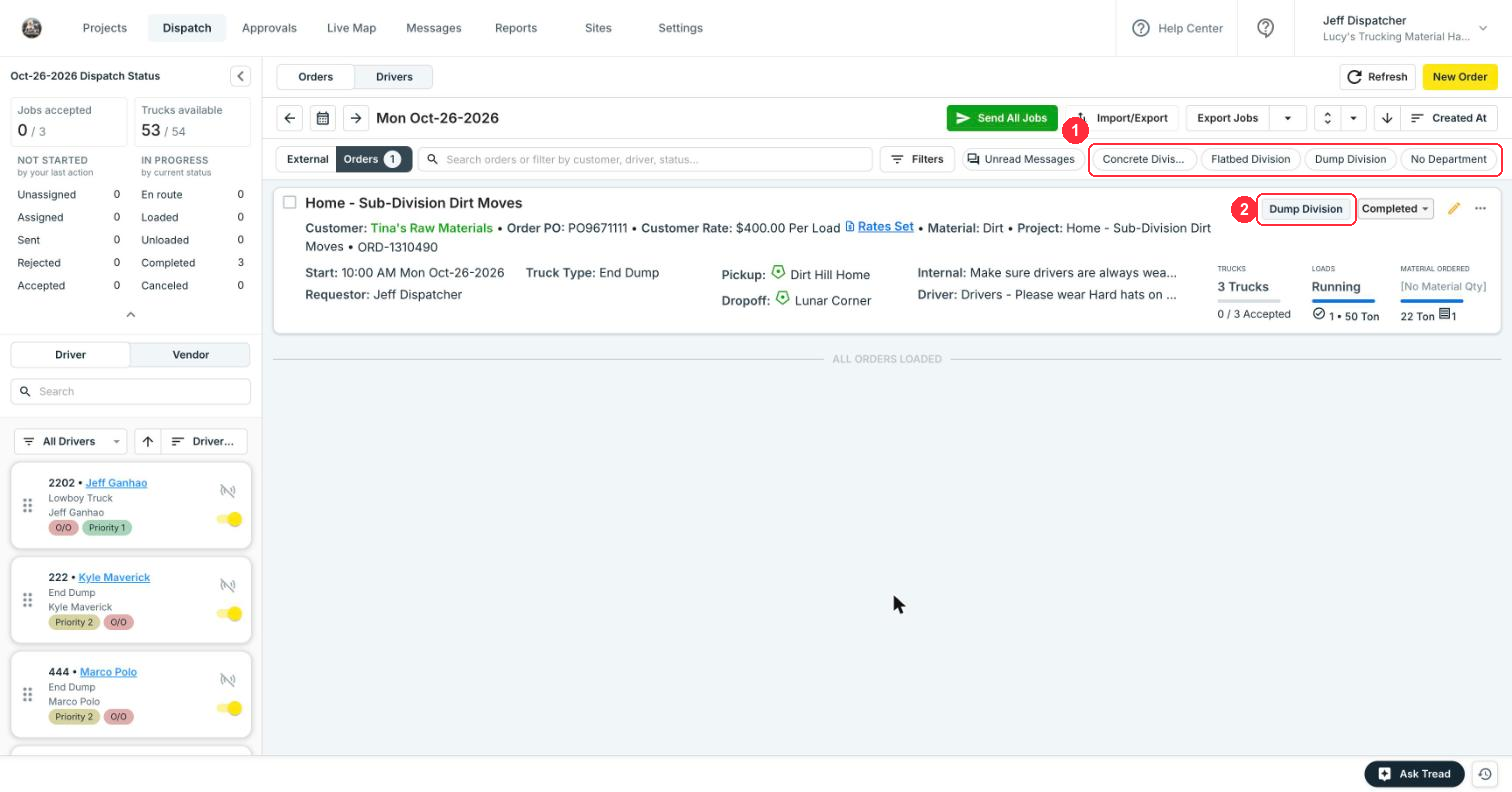Click the loads completed checkmark icon
This screenshot has width=1512, height=792.
coord(1319,314)
